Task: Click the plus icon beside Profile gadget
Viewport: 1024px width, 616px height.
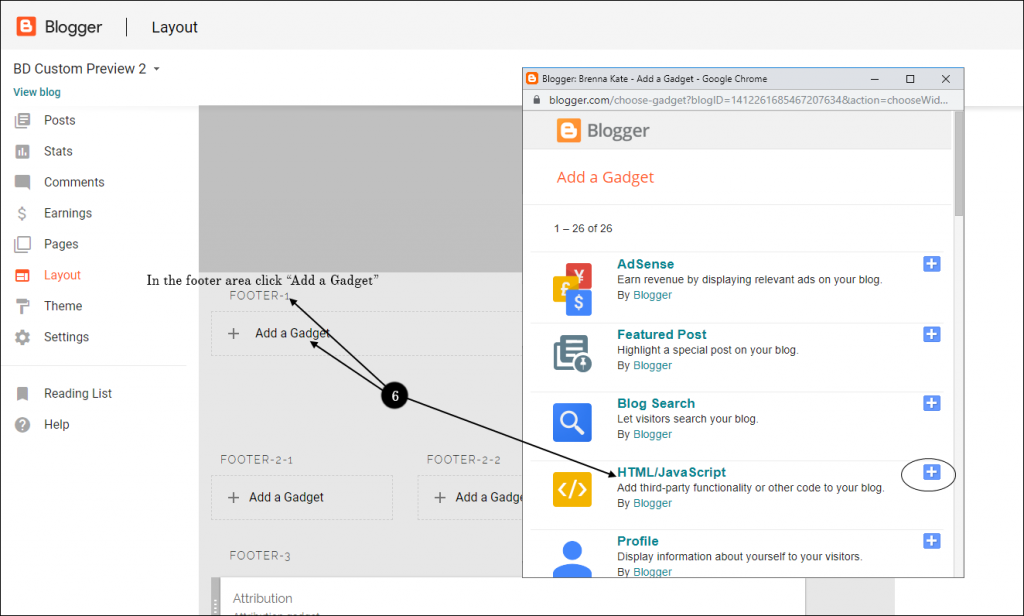Action: click(x=931, y=541)
